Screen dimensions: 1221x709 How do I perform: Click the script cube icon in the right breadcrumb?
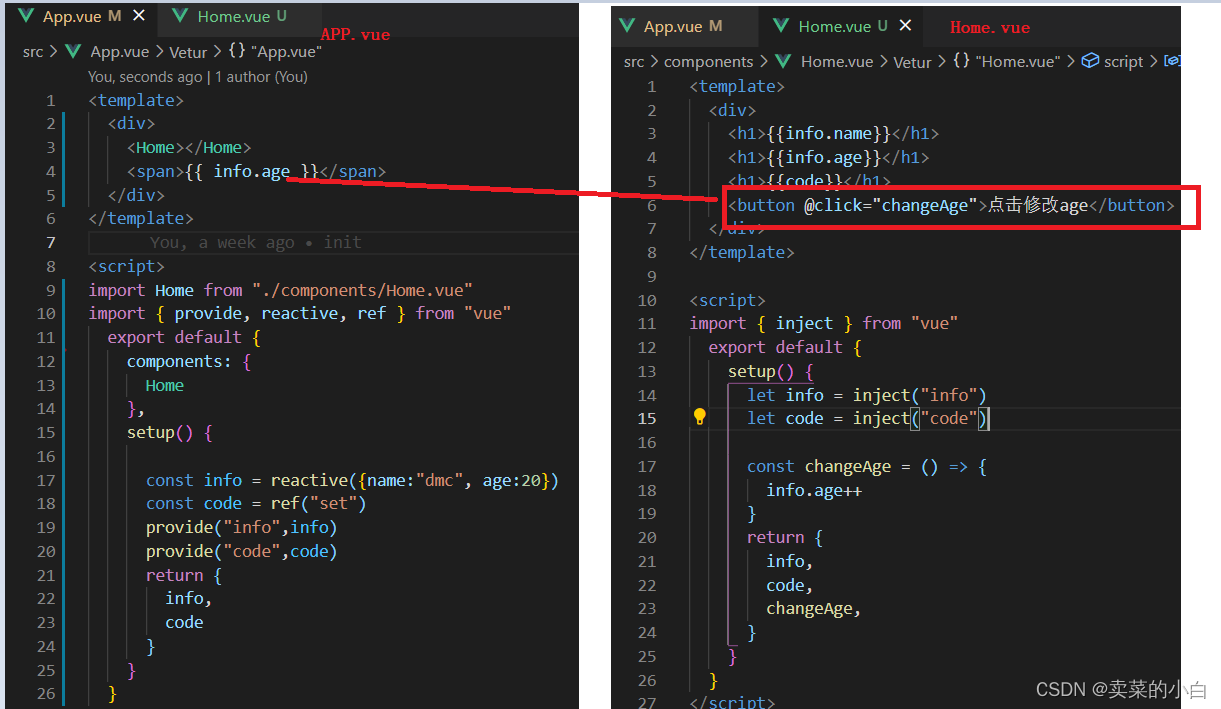(x=1091, y=61)
